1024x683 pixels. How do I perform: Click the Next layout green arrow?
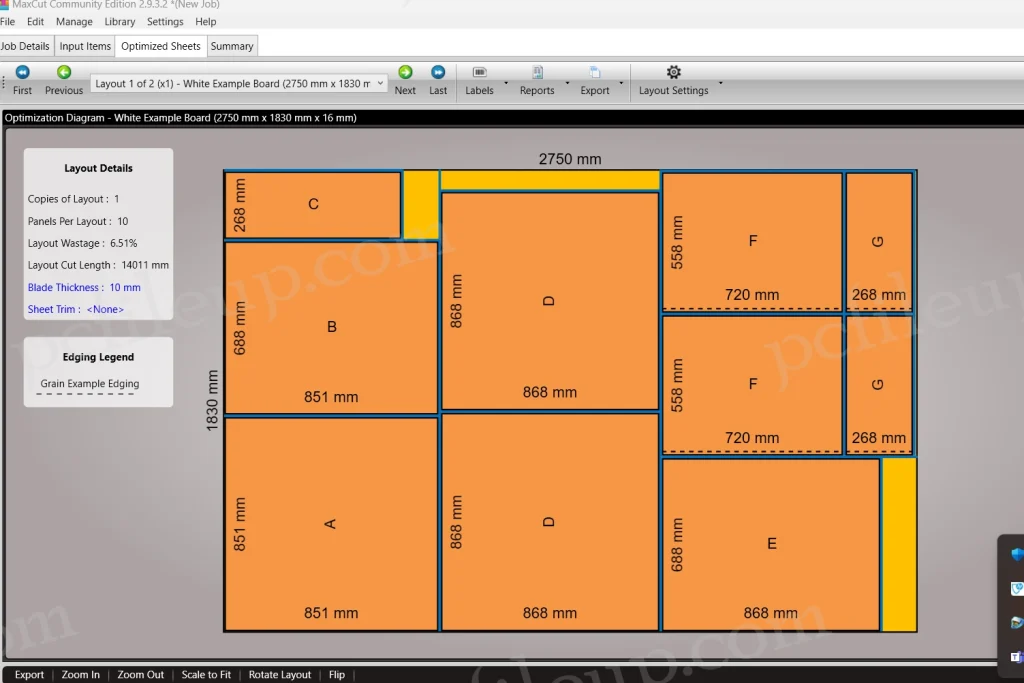405,72
